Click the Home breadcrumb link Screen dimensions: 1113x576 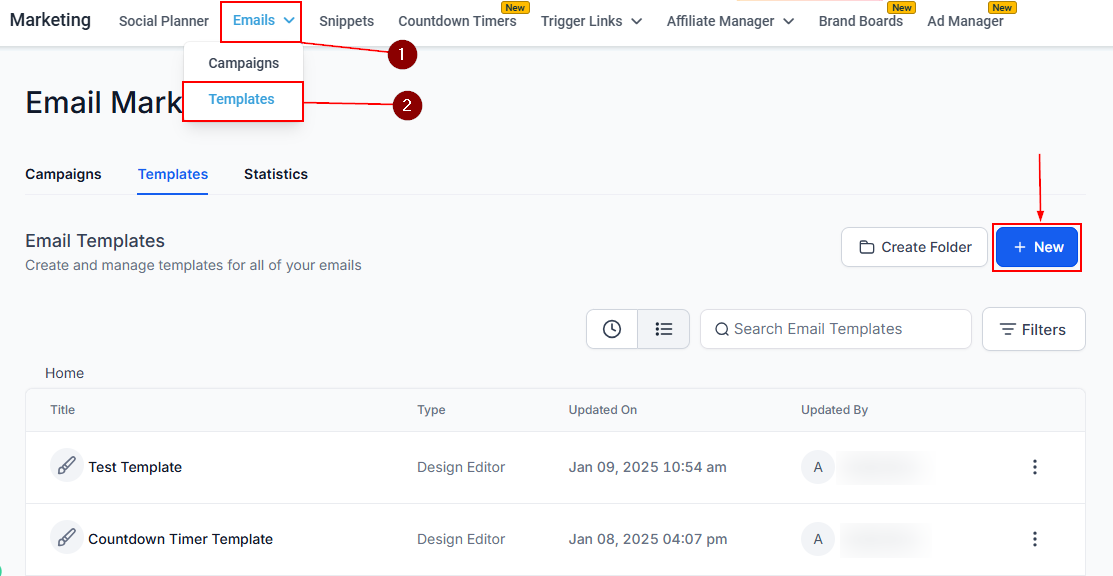coord(64,373)
